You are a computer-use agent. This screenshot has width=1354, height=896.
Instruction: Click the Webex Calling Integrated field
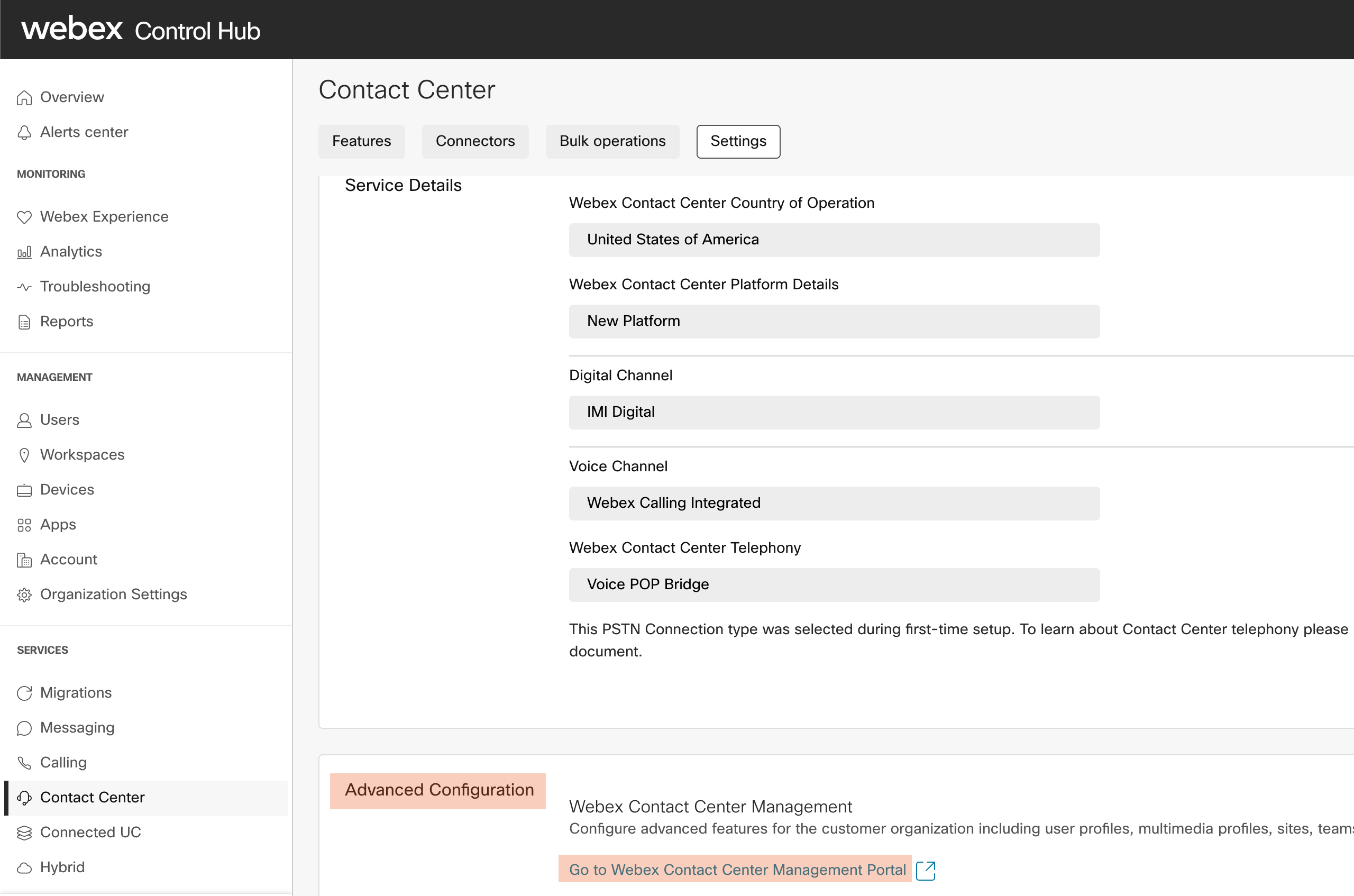tap(834, 503)
